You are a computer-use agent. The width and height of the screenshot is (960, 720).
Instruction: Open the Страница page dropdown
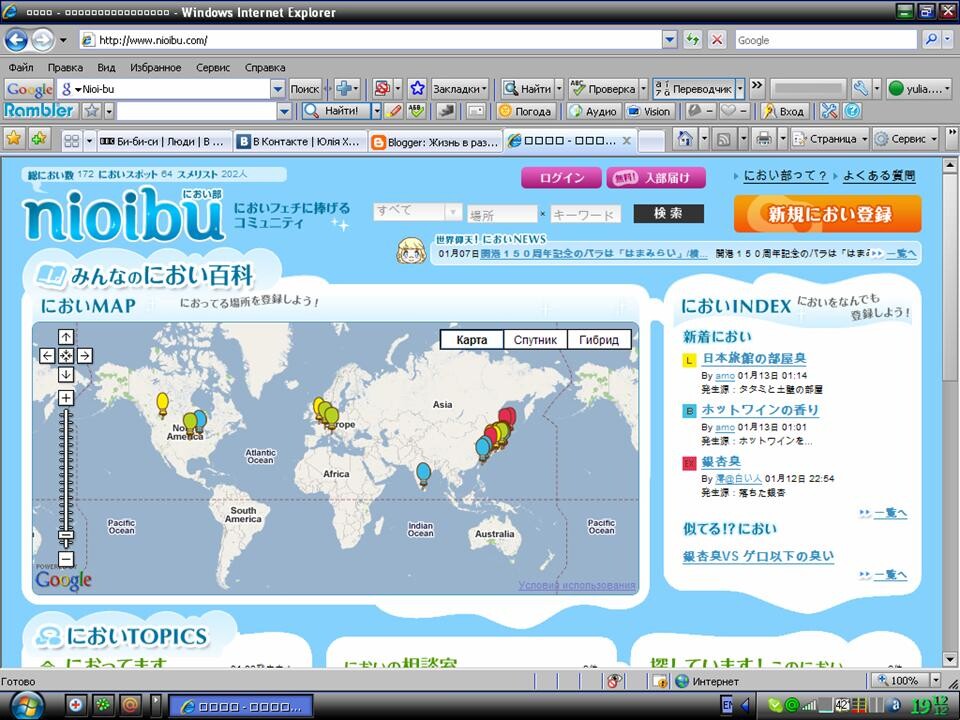coord(830,139)
